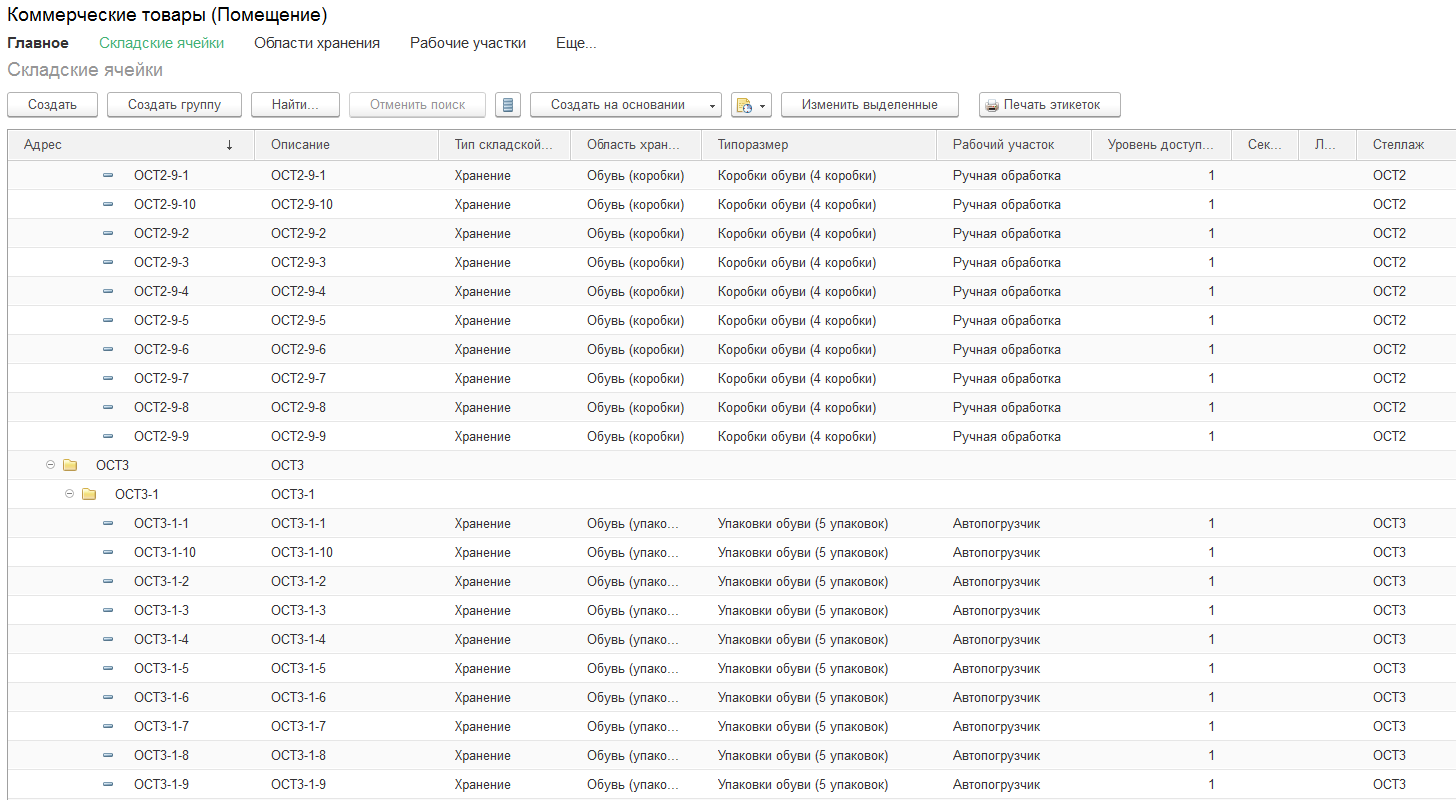
Task: Click the printer icon on Печать этикеток
Action: 992,105
